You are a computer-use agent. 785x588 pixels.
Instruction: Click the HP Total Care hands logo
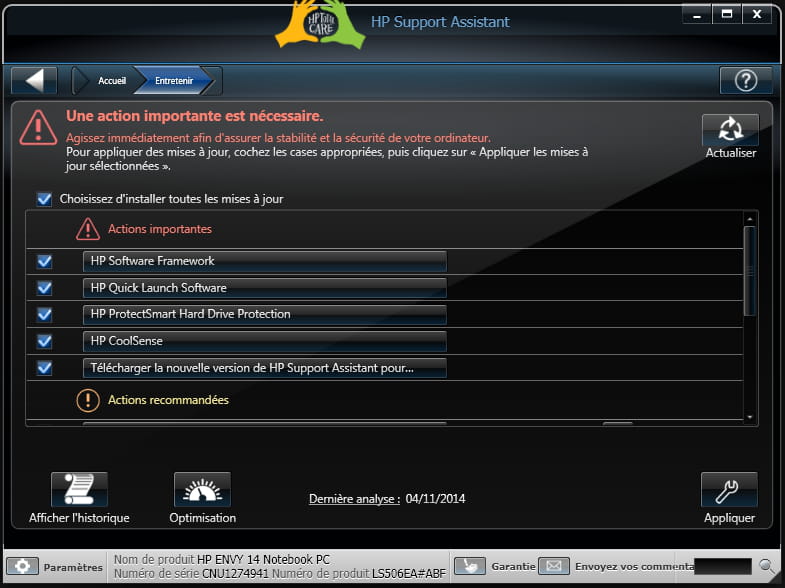click(x=320, y=24)
